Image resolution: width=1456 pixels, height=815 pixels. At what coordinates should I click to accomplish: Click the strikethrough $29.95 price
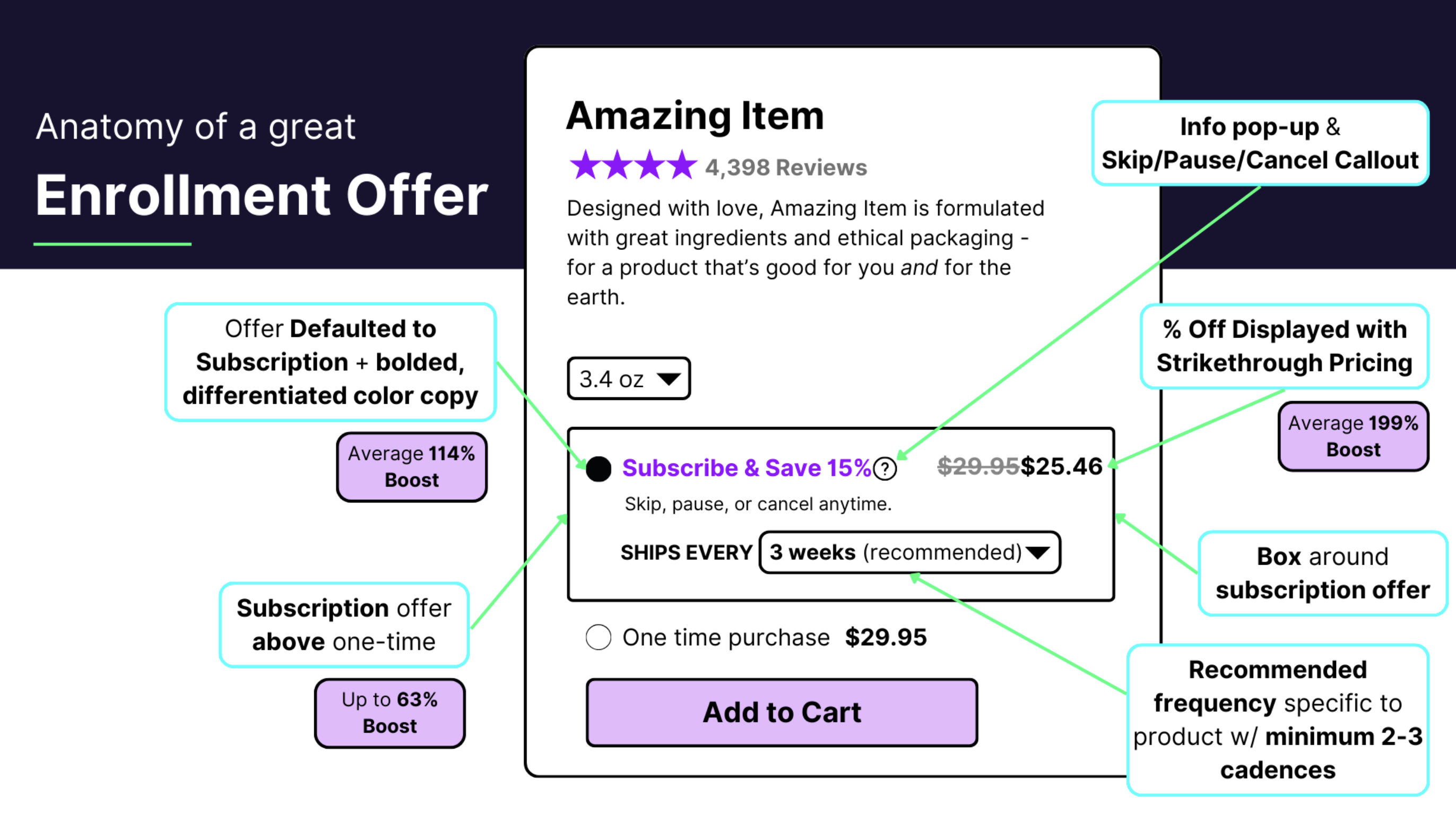pyautogui.click(x=978, y=467)
